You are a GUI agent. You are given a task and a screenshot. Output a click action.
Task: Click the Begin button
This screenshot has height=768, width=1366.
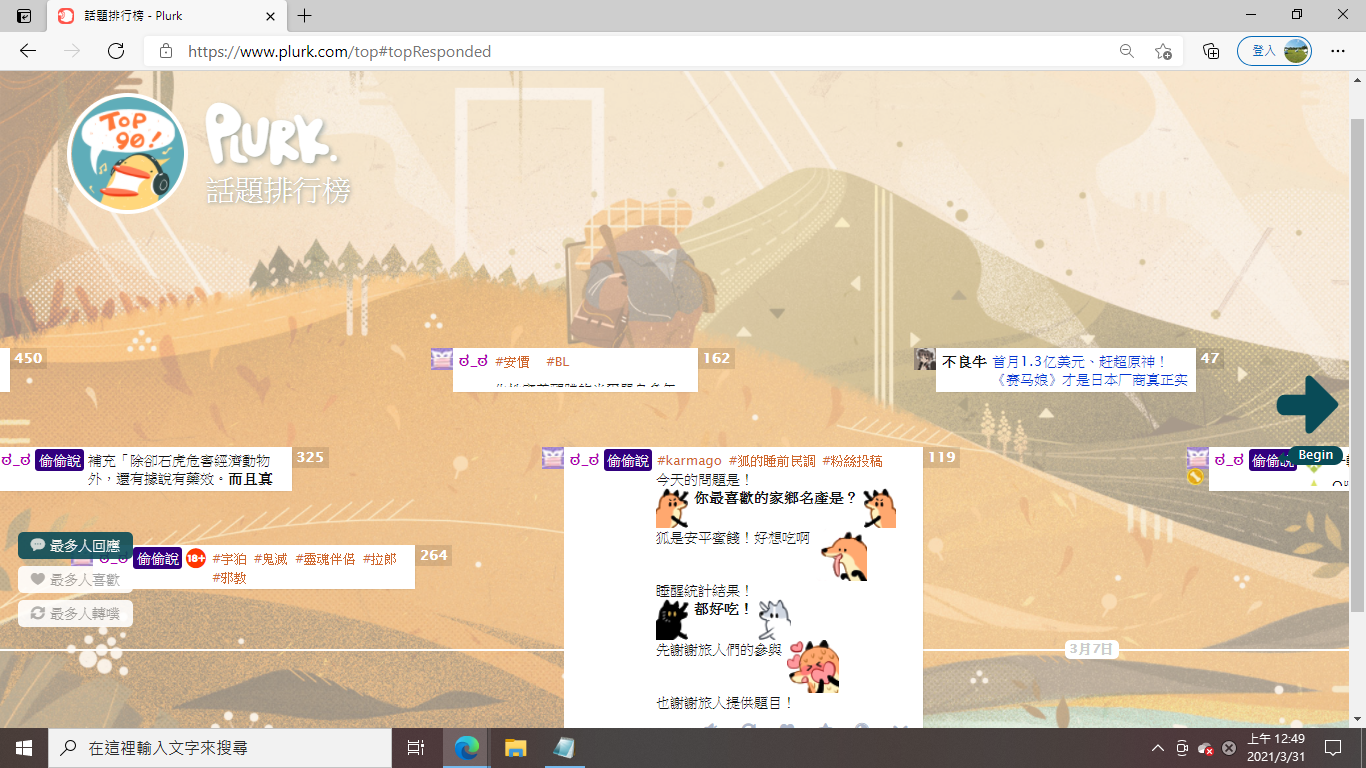click(1315, 455)
